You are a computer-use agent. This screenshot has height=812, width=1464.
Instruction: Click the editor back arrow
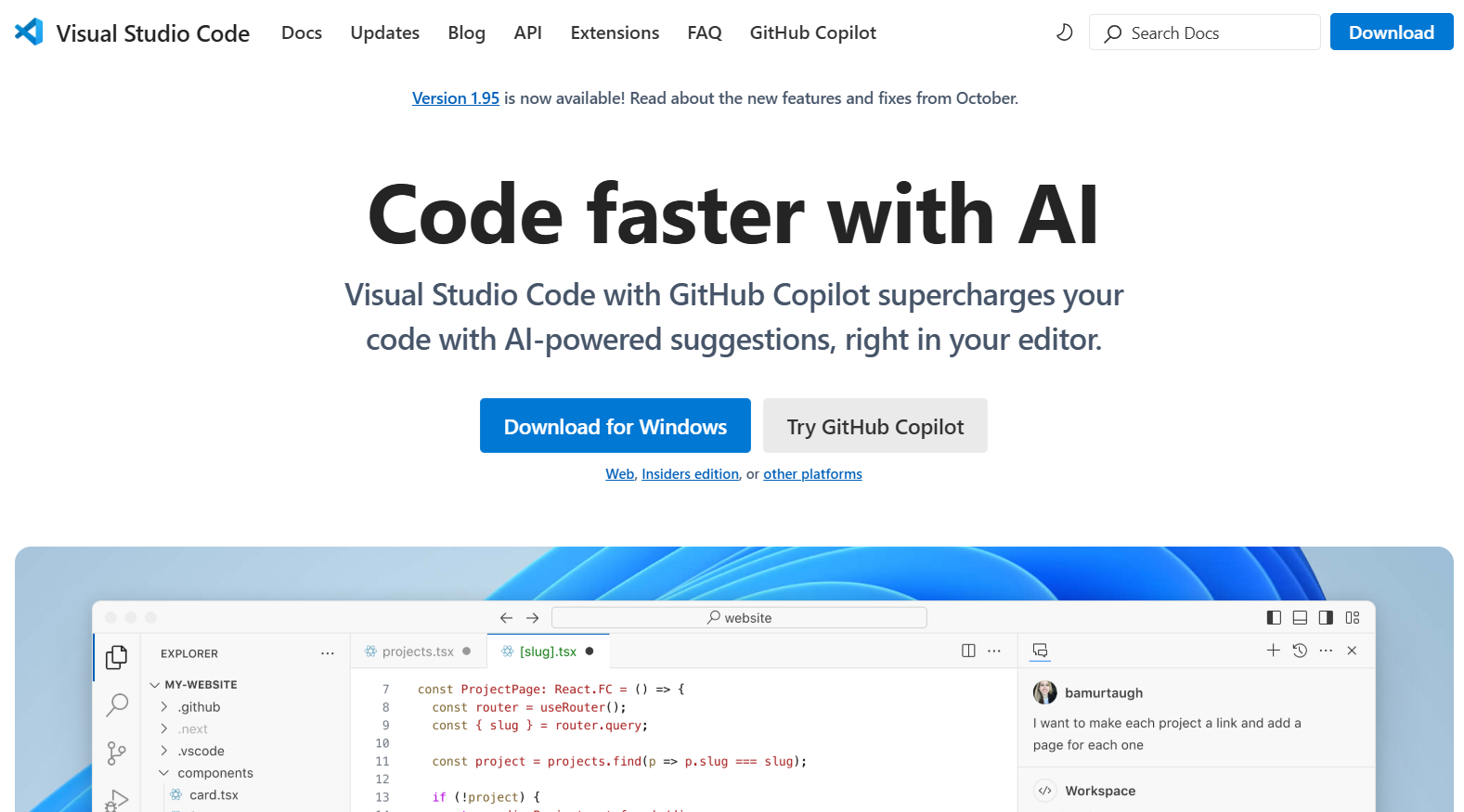[506, 618]
